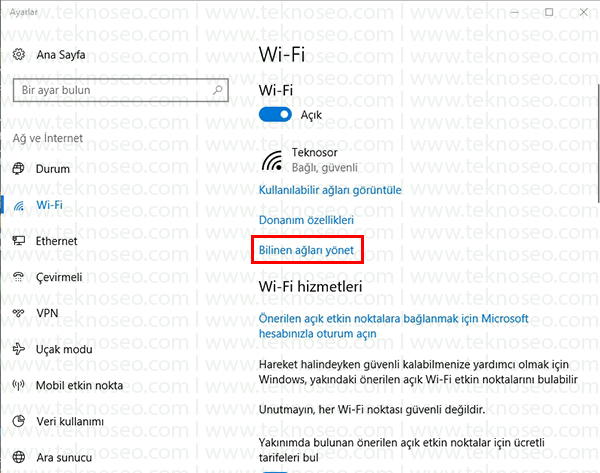This screenshot has width=600, height=473.
Task: Close the Ayarlar window
Action: [x=583, y=12]
